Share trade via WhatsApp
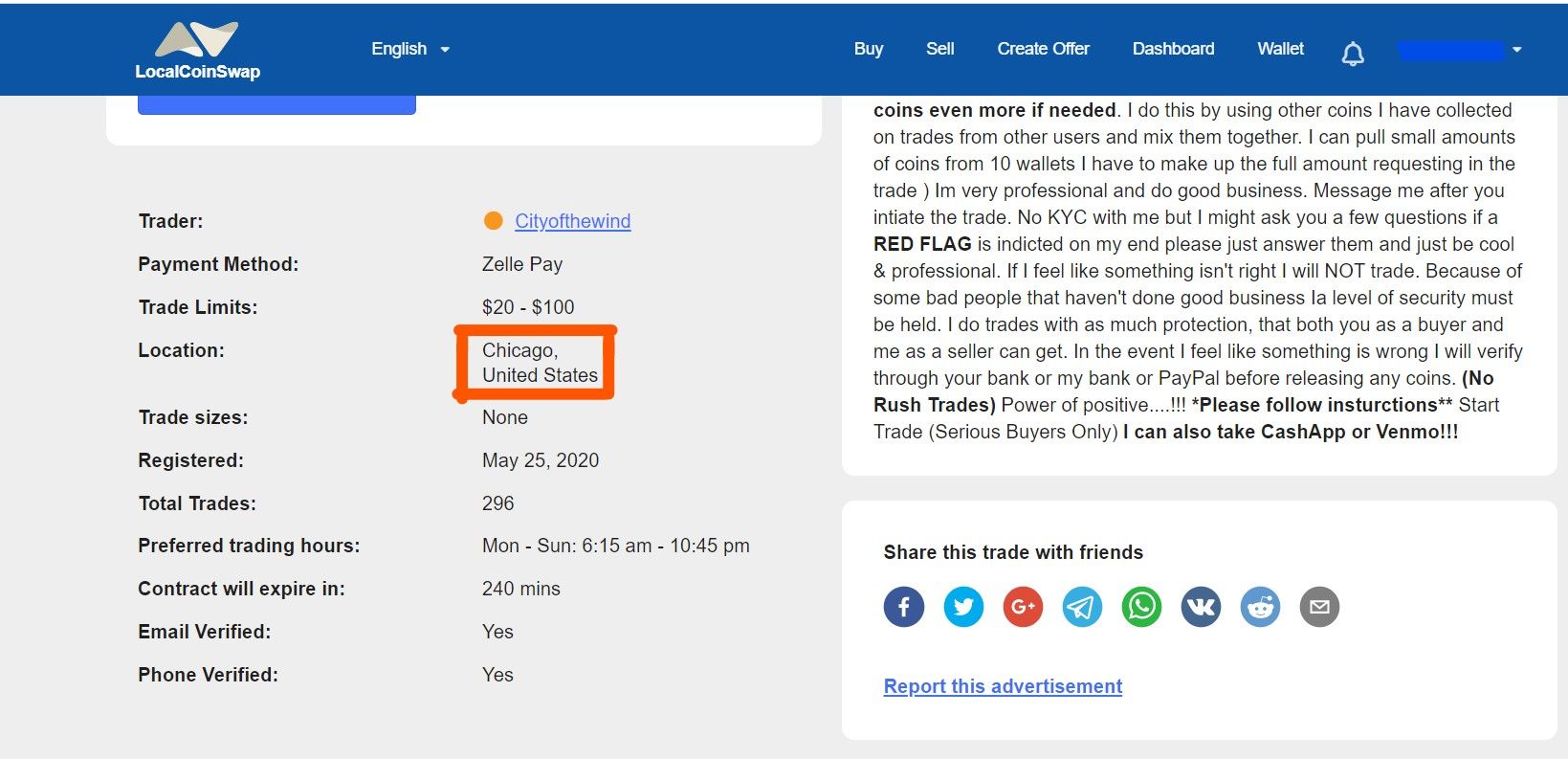Viewport: 1568px width, 759px height. pos(1141,607)
